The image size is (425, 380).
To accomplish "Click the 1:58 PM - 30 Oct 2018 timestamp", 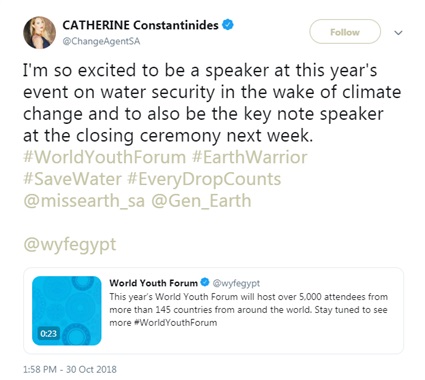I will coord(70,369).
